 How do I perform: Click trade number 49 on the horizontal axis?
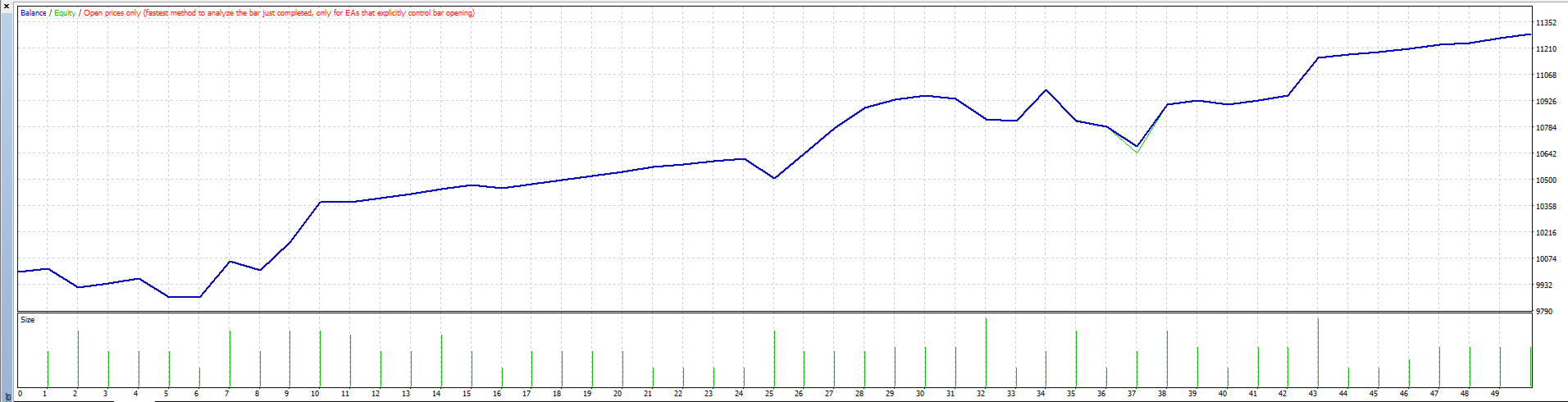point(1495,394)
